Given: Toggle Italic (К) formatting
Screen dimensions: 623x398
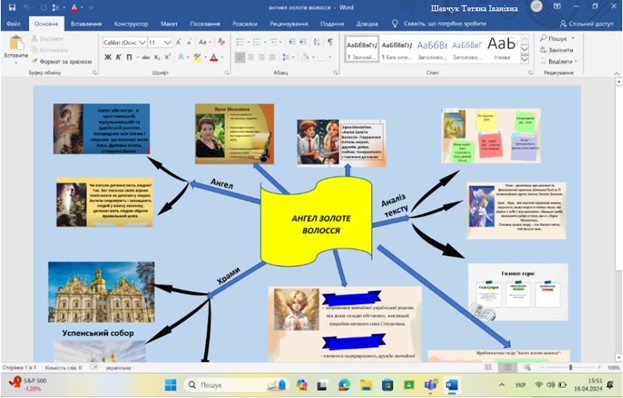Looking at the screenshot, I should (118, 58).
